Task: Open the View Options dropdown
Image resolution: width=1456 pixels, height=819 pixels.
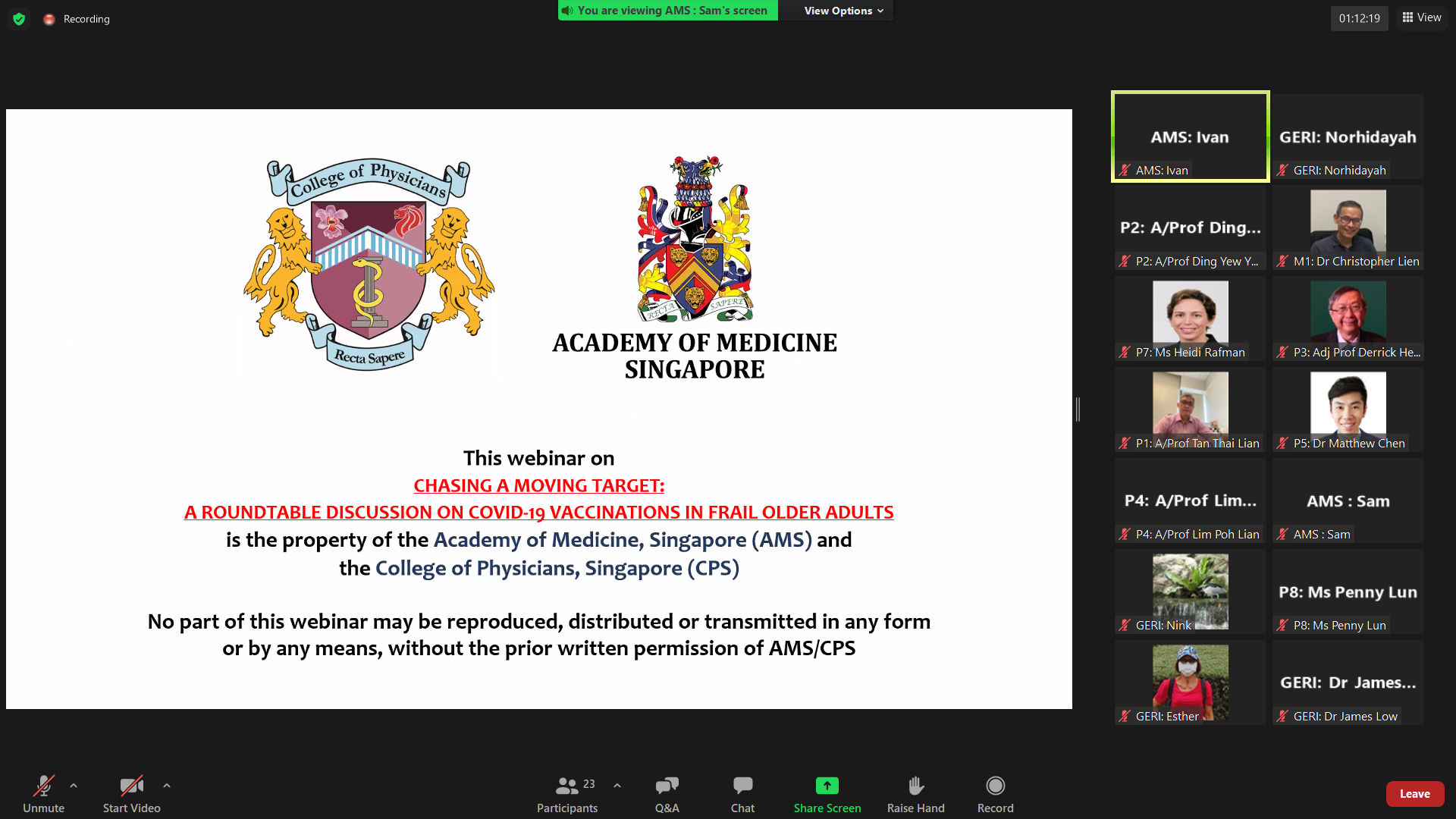Action: [x=843, y=11]
